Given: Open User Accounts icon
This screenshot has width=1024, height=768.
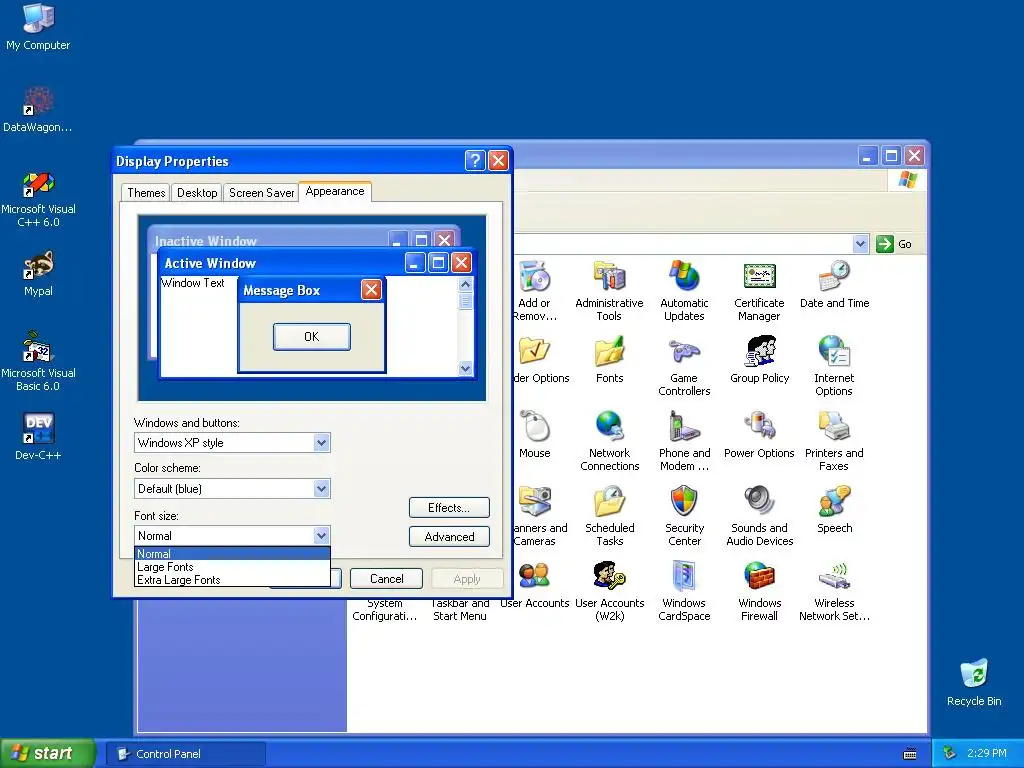Looking at the screenshot, I should (x=535, y=585).
